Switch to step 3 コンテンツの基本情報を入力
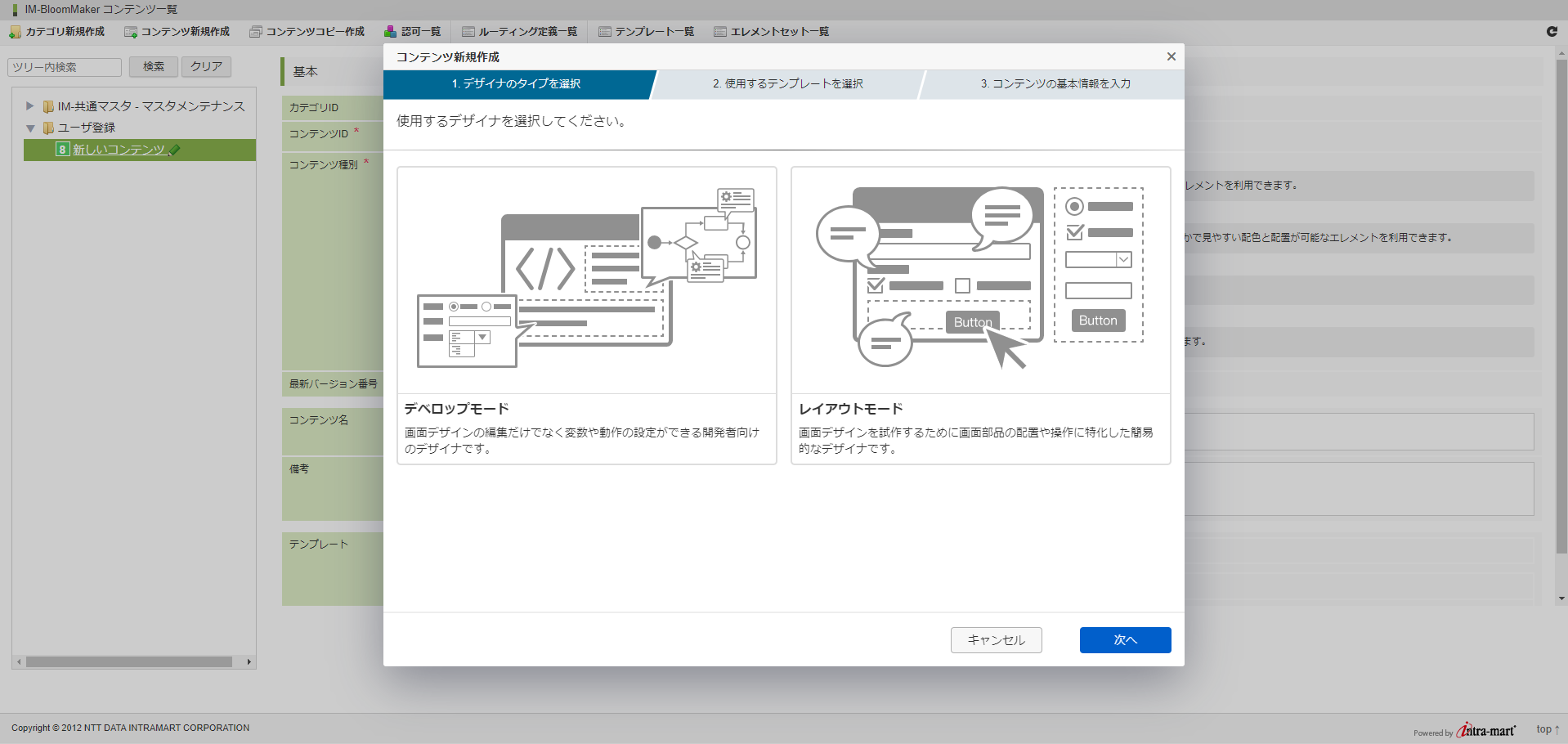The width and height of the screenshot is (1568, 744). [1055, 84]
